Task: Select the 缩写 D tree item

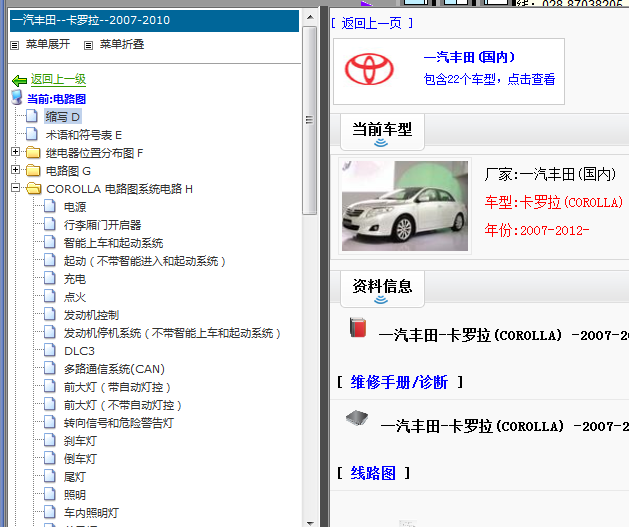Action: point(63,117)
